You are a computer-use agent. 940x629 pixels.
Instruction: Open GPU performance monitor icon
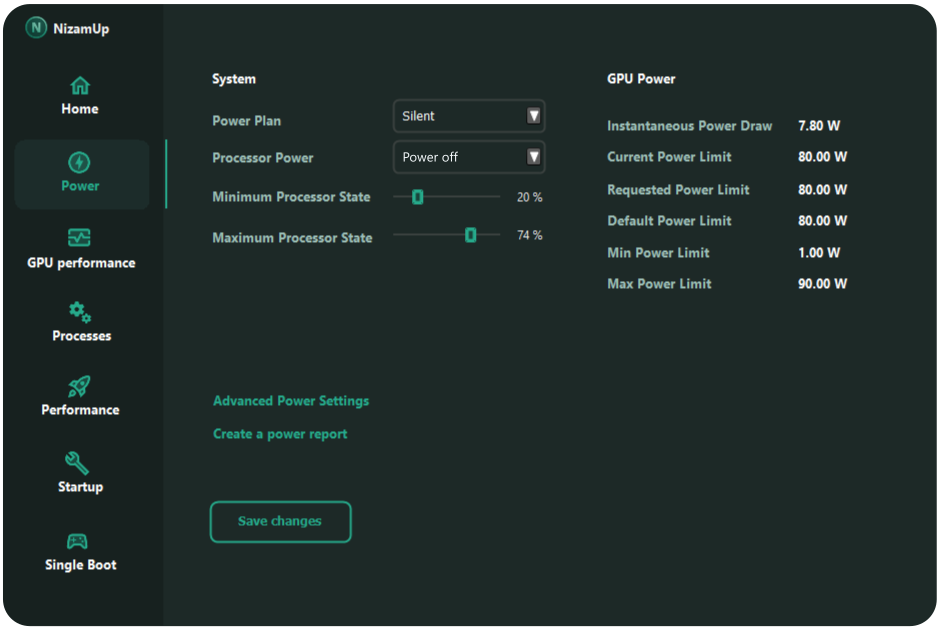click(79, 238)
